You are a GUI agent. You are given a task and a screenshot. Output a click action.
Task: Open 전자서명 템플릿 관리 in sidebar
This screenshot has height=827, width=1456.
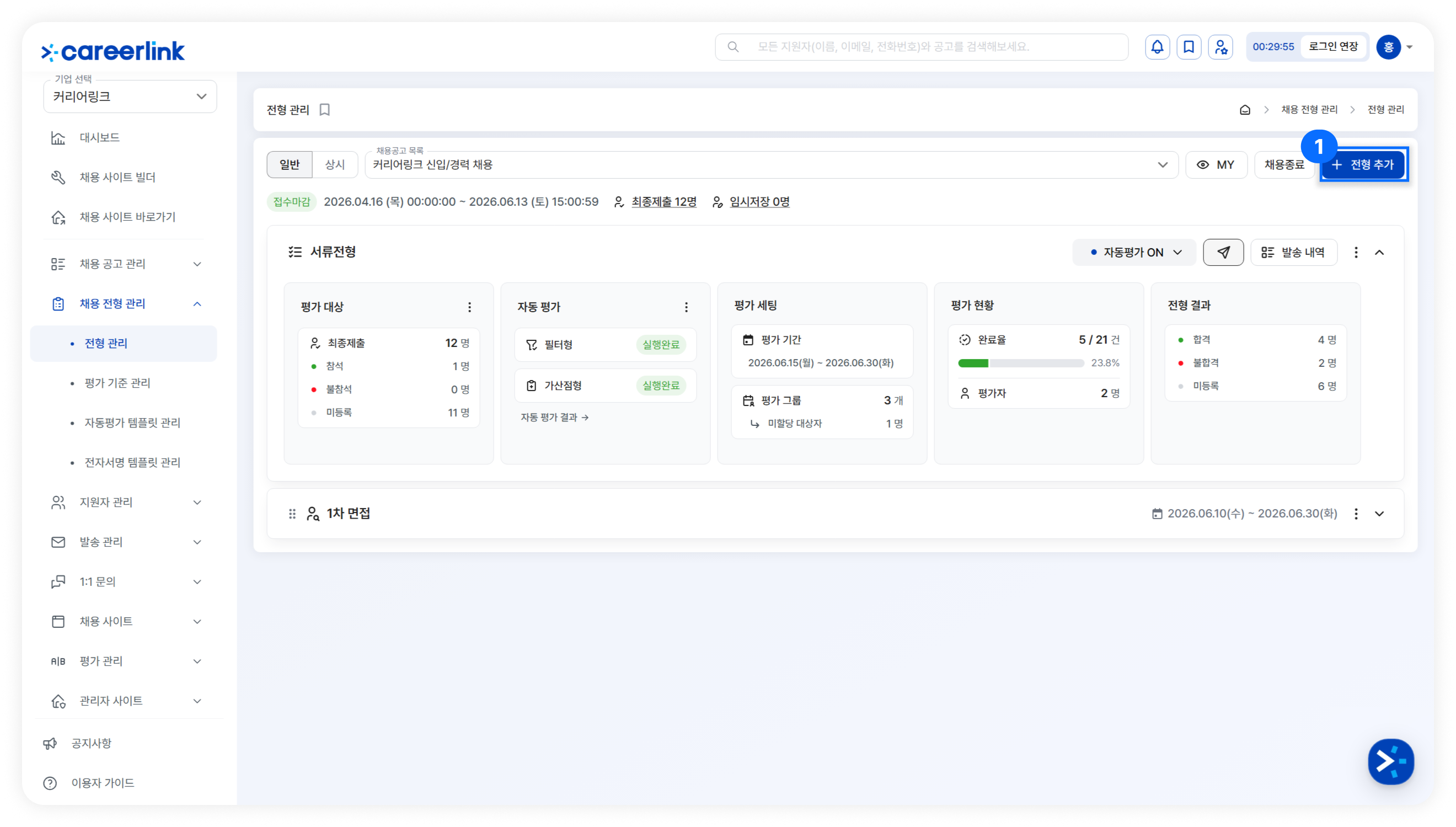tap(132, 462)
